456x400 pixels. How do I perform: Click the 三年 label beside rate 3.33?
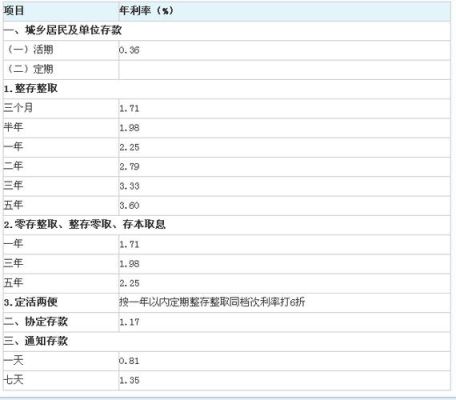pos(13,185)
